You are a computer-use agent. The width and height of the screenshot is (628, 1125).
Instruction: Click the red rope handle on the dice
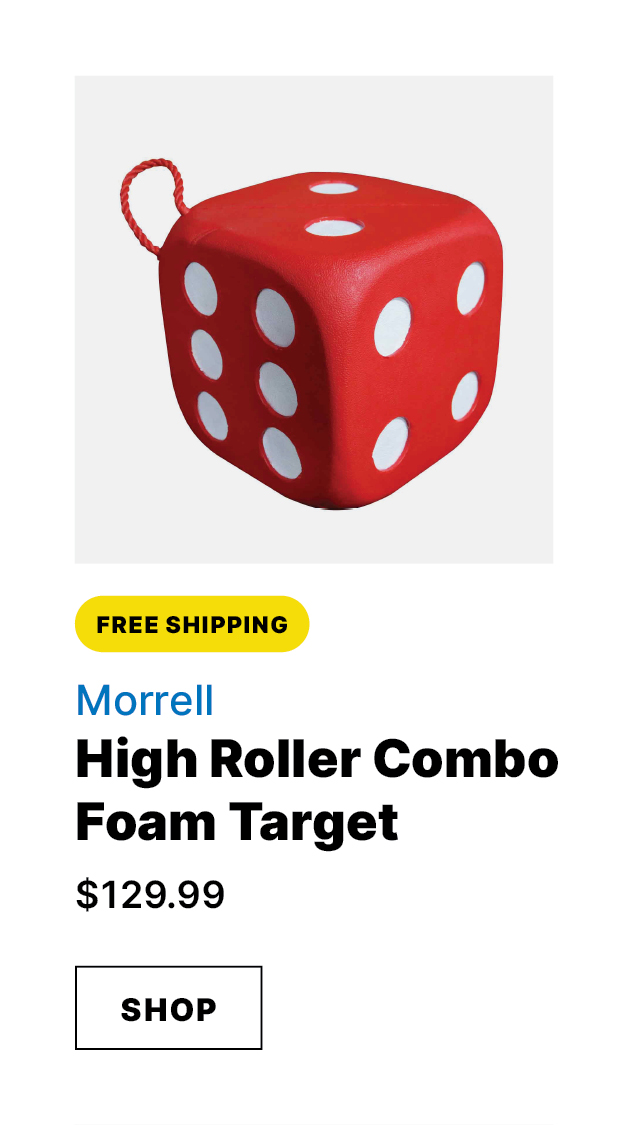[151, 207]
